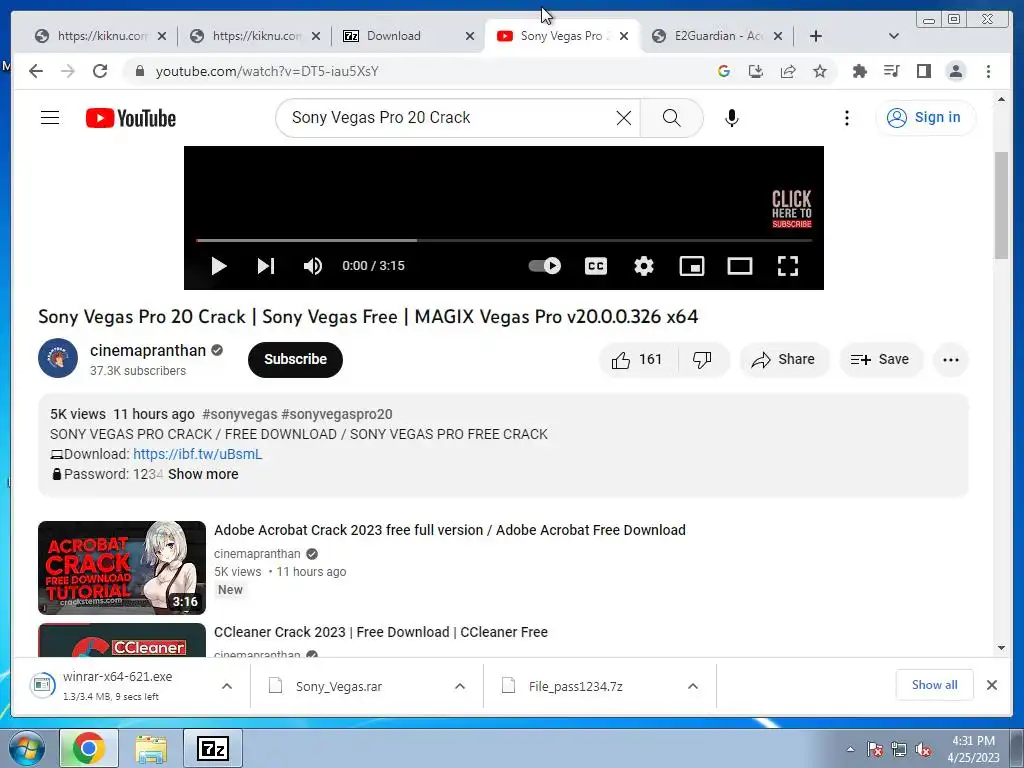Viewport: 1024px width, 768px height.
Task: Dislike this video
Action: [703, 360]
